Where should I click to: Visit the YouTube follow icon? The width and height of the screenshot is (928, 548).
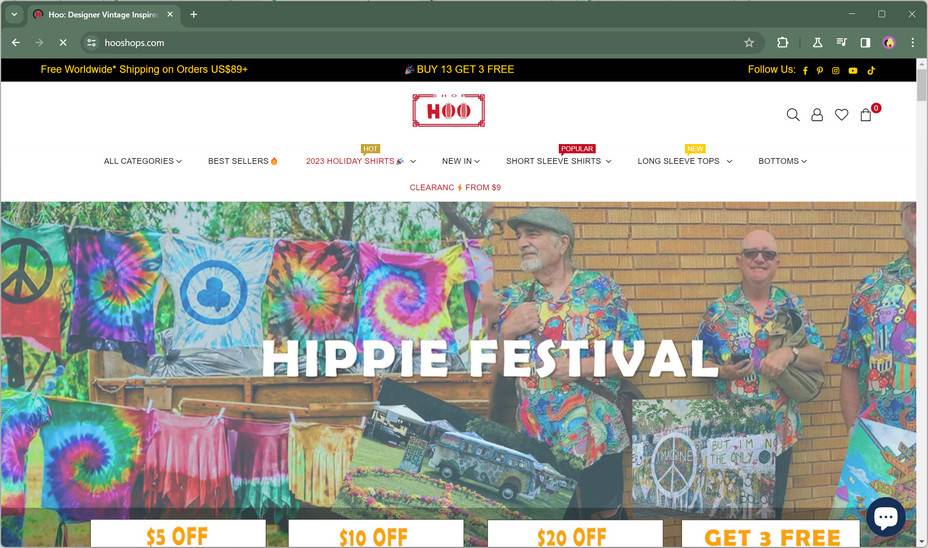[x=853, y=70]
